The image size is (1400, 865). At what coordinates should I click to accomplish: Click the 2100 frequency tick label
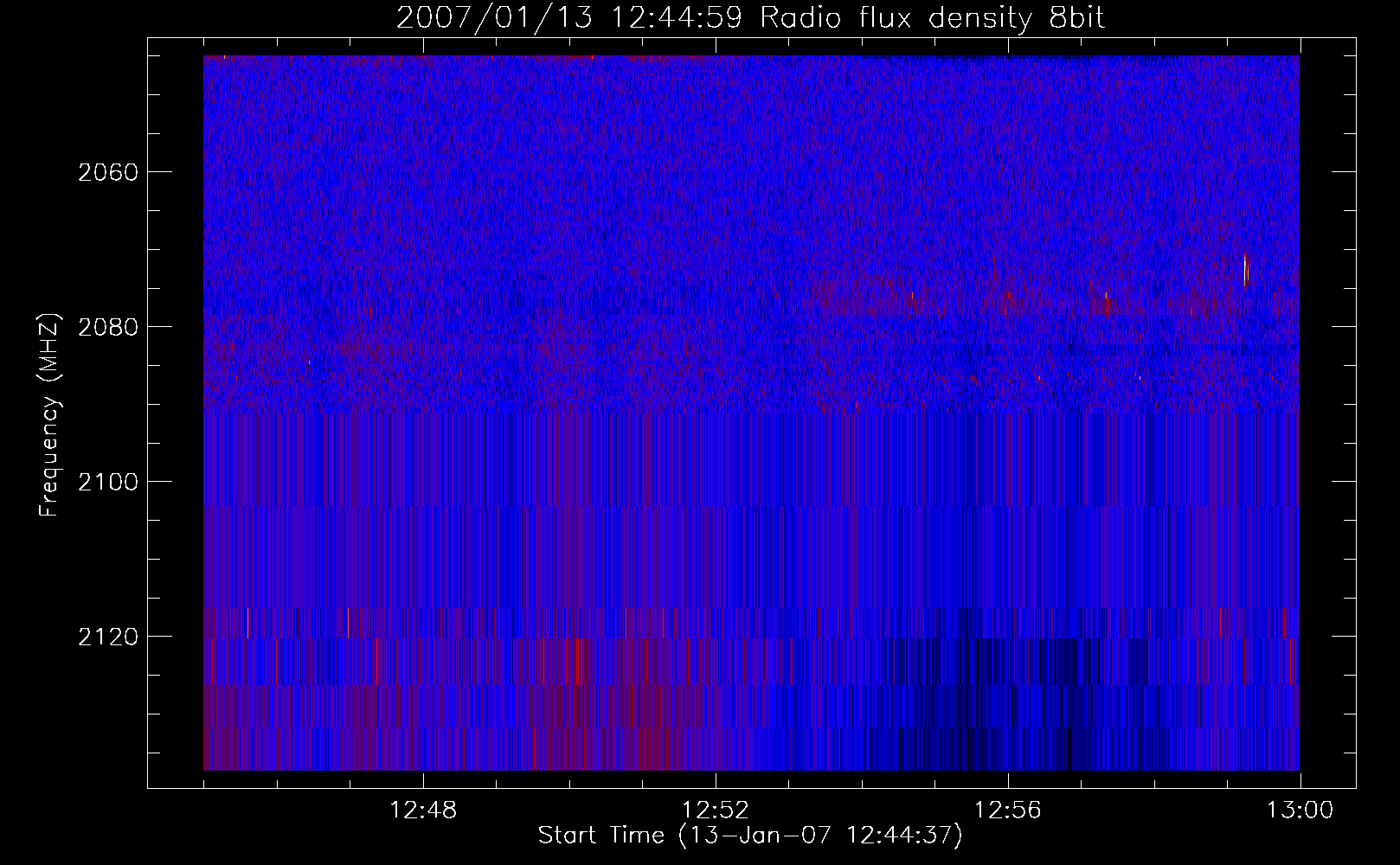(108, 482)
